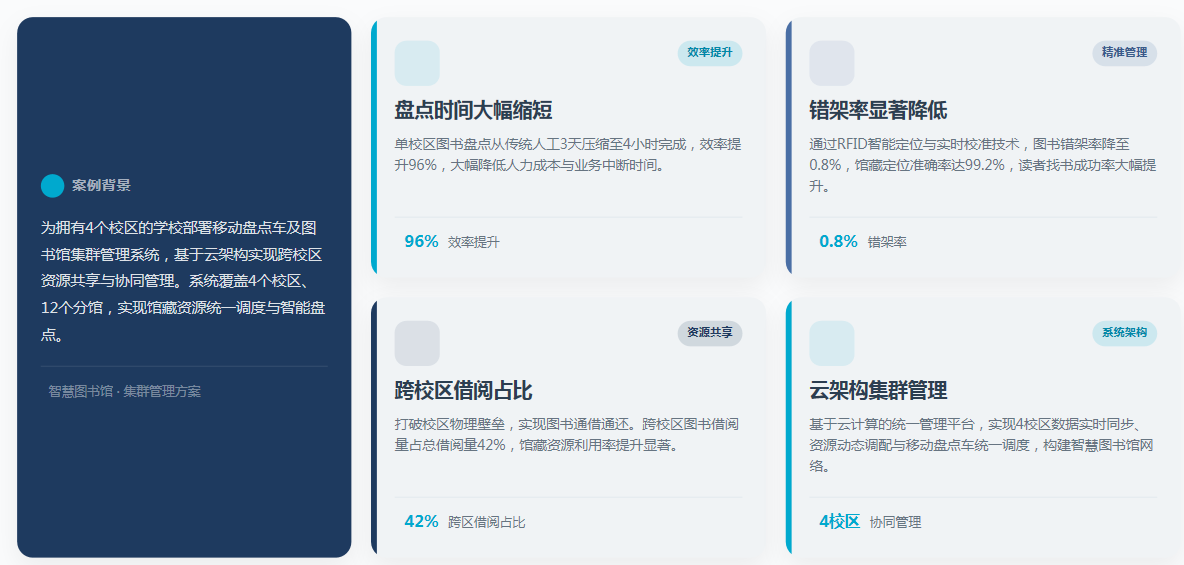This screenshot has width=1184, height=565.
Task: Click the 跨校区借阅占比 heading
Action: point(462,390)
